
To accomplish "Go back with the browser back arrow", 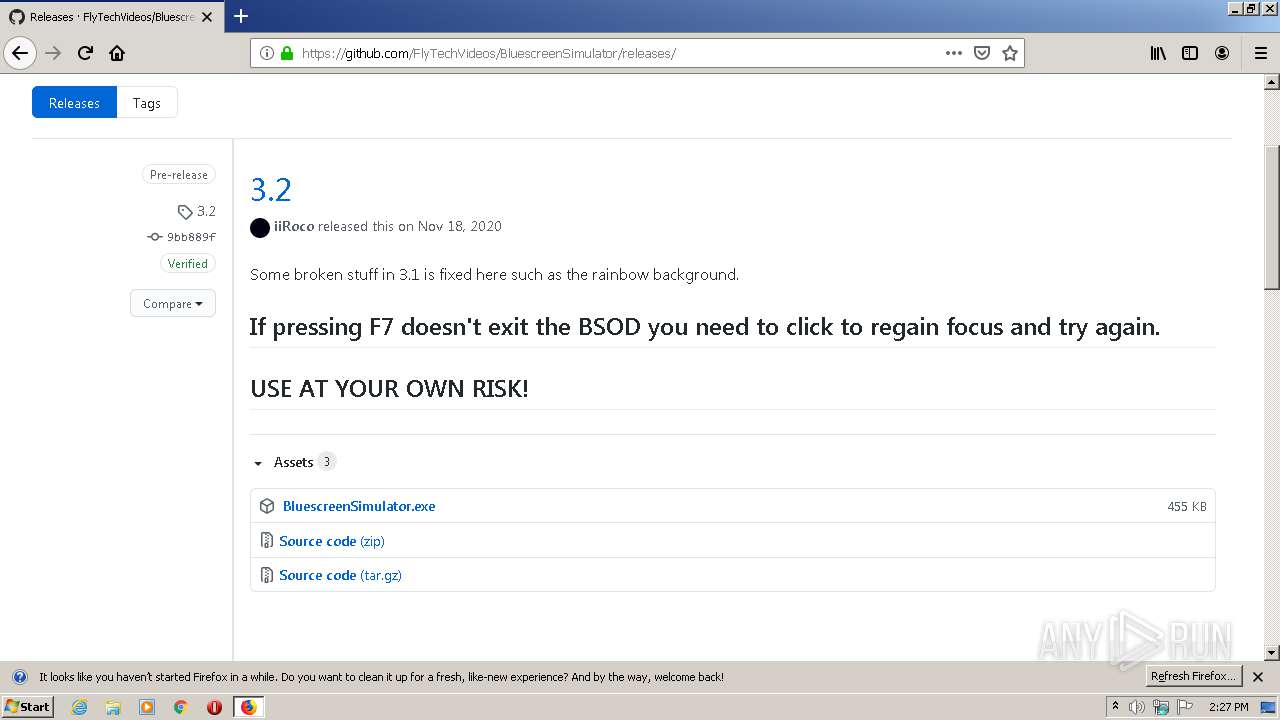I will 20,53.
